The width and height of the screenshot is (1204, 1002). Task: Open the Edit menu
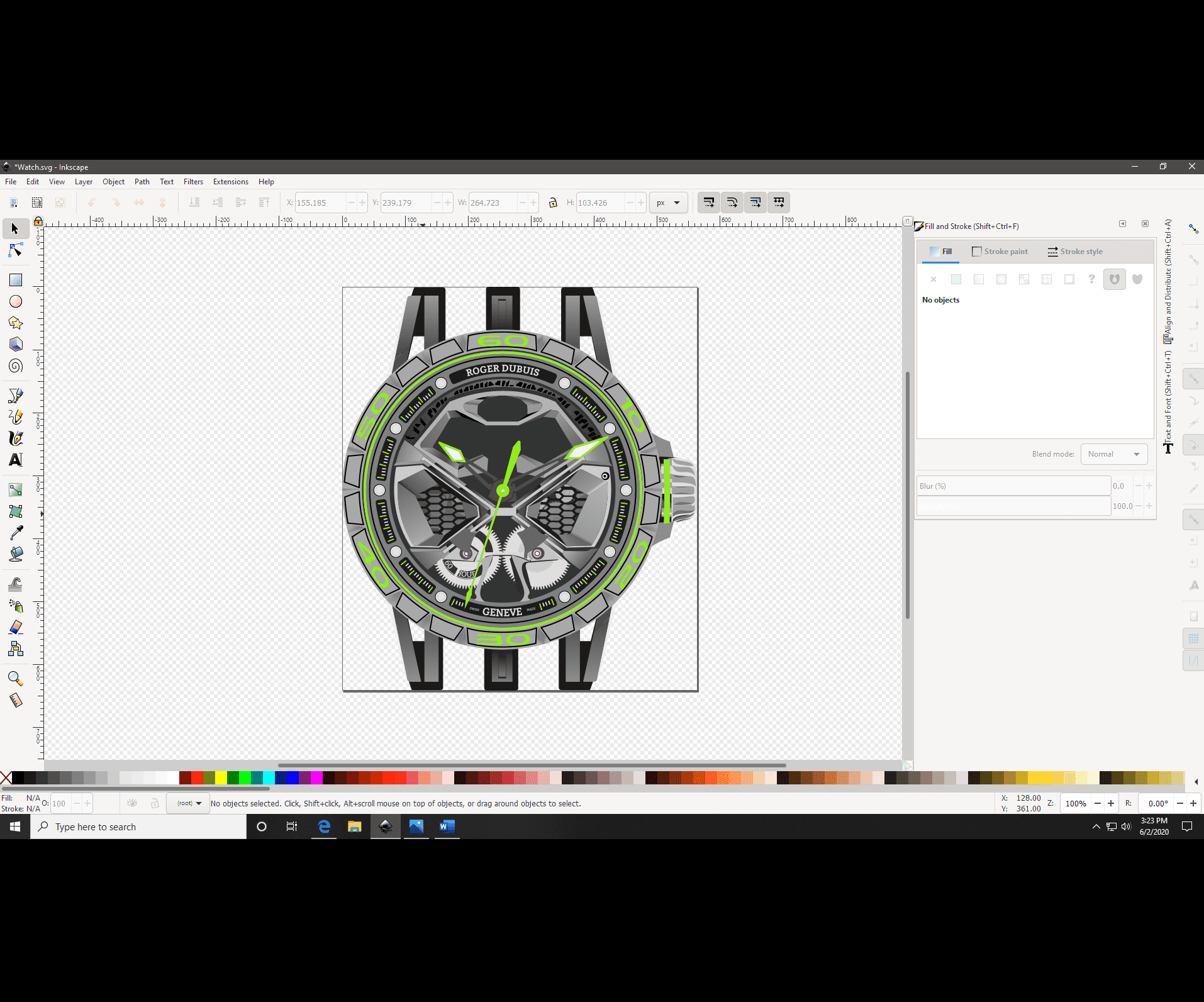point(33,182)
